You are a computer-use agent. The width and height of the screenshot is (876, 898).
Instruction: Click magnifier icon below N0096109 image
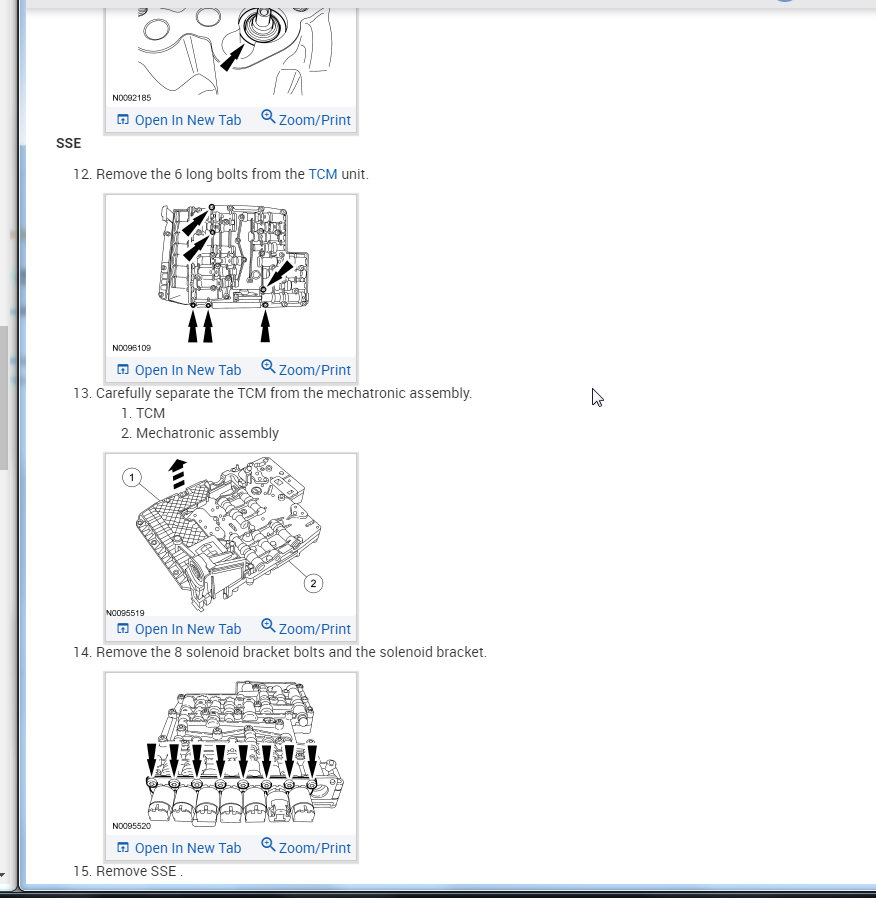pos(268,367)
